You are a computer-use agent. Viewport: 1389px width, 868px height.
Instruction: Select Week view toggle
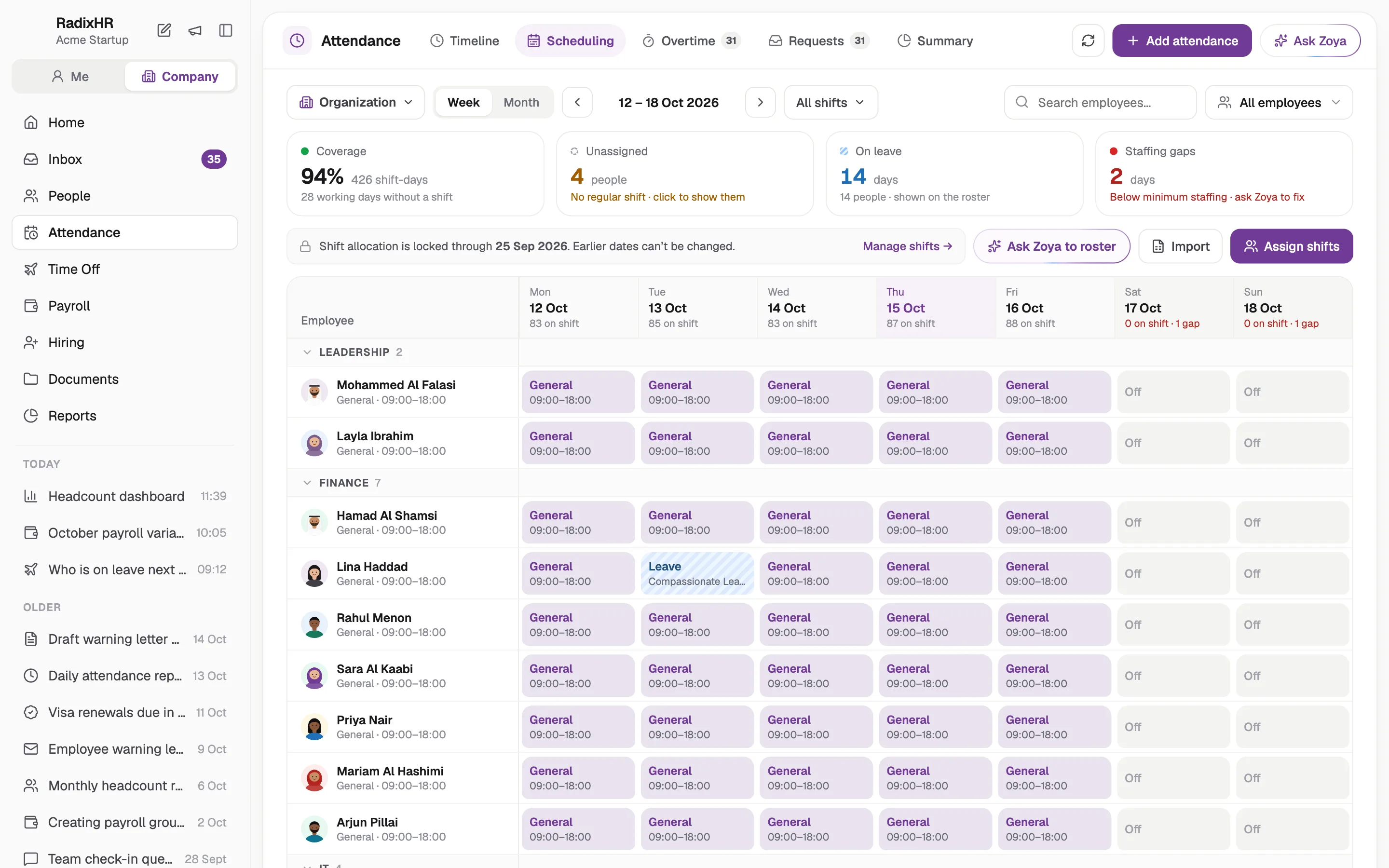coord(463,102)
